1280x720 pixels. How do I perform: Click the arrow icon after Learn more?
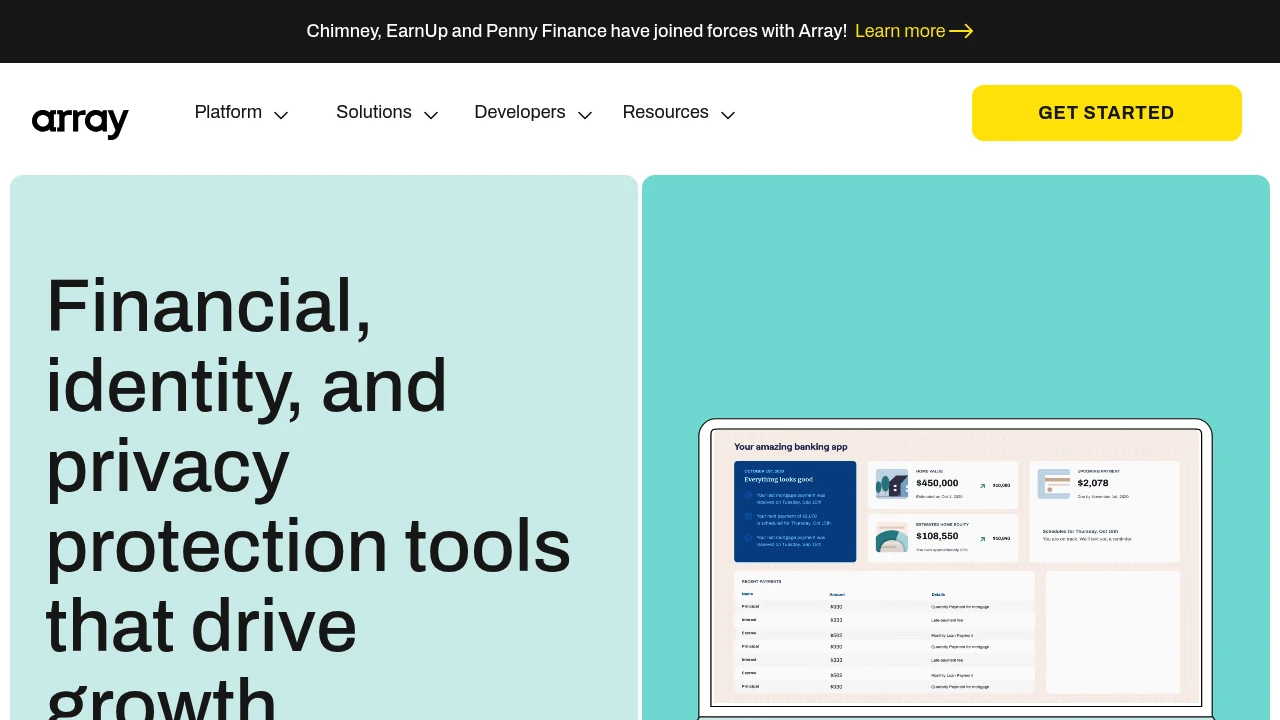click(x=961, y=31)
